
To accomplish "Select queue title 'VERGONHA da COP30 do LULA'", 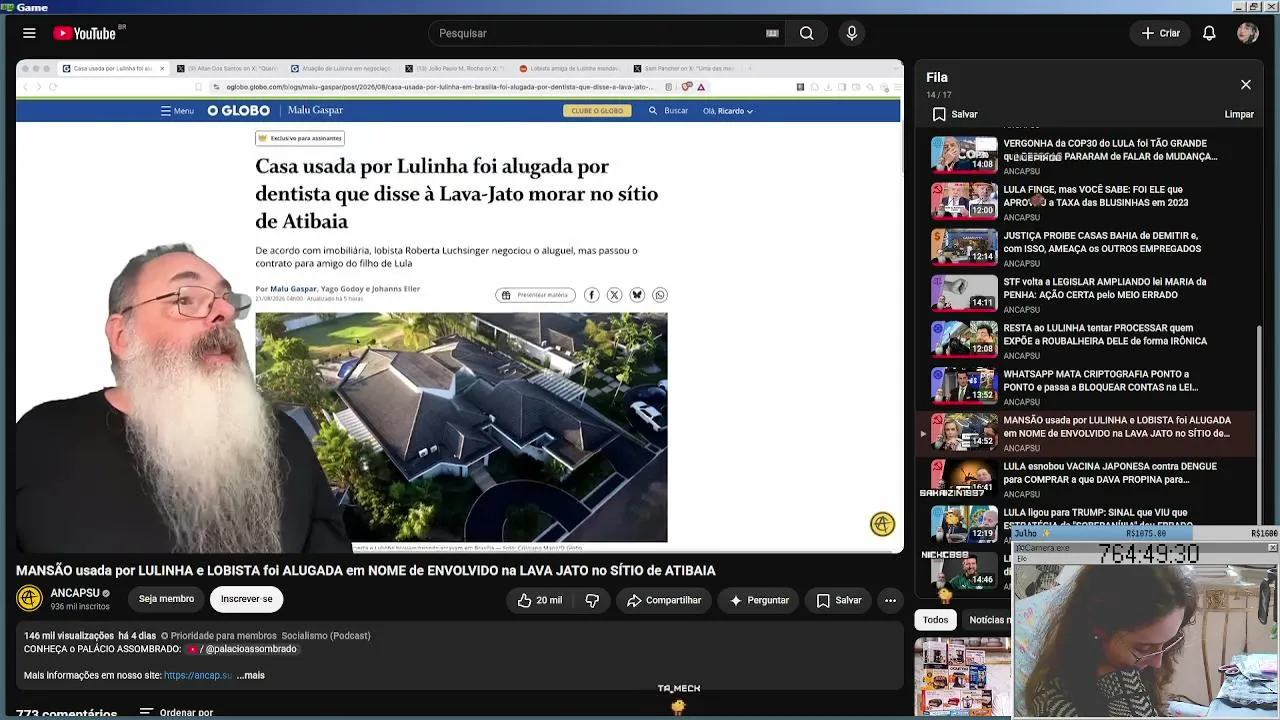I will point(1110,150).
